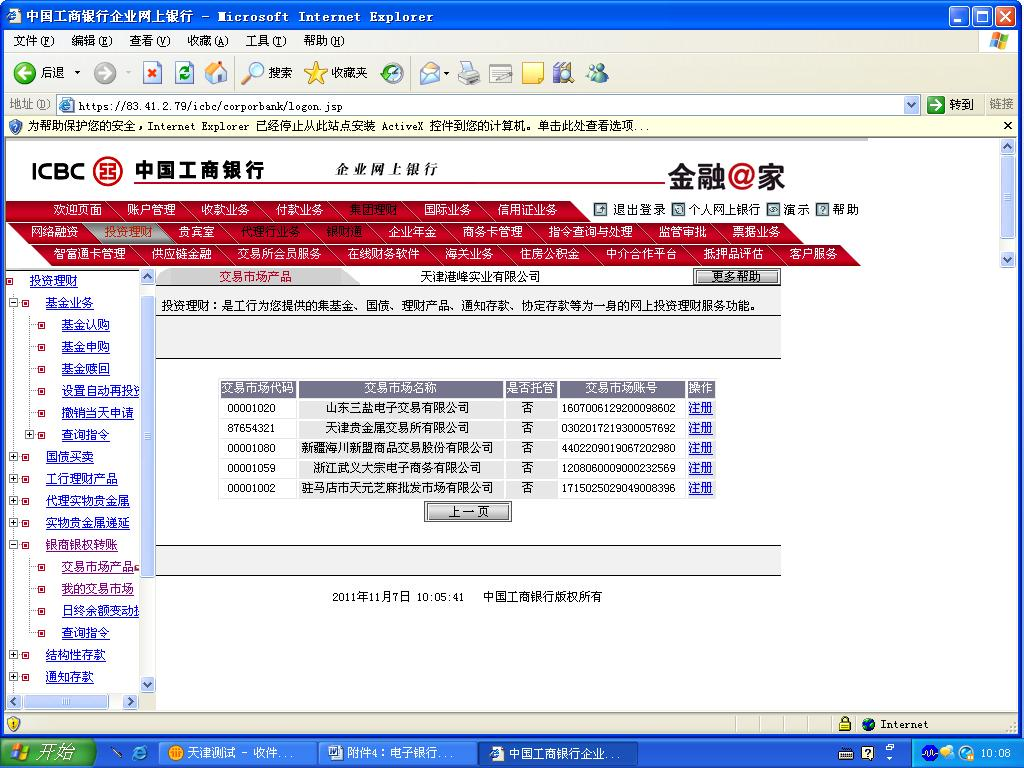
Task: Click 退出登录 logout icon
Action: 600,210
